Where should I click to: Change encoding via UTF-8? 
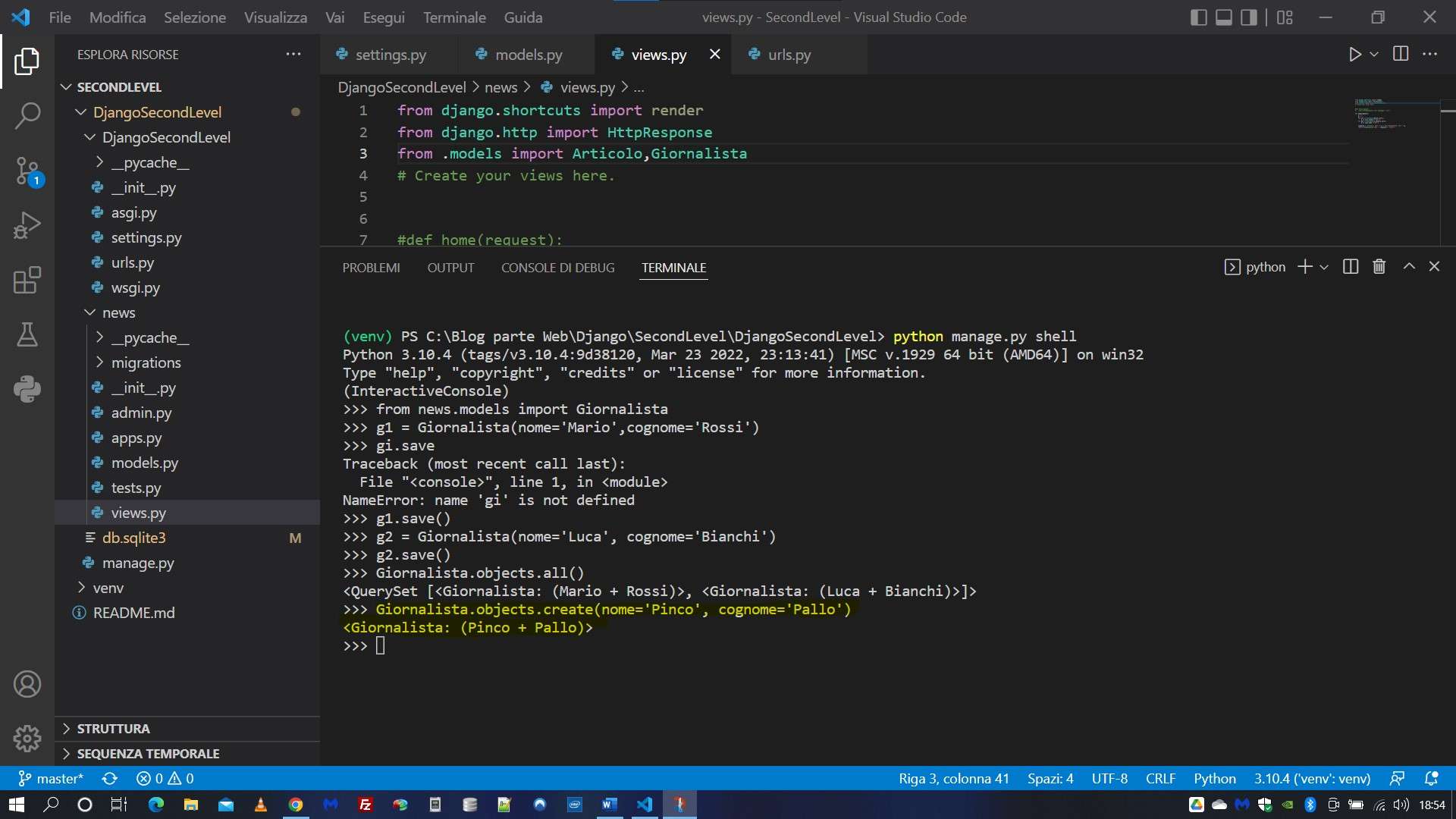1109,778
